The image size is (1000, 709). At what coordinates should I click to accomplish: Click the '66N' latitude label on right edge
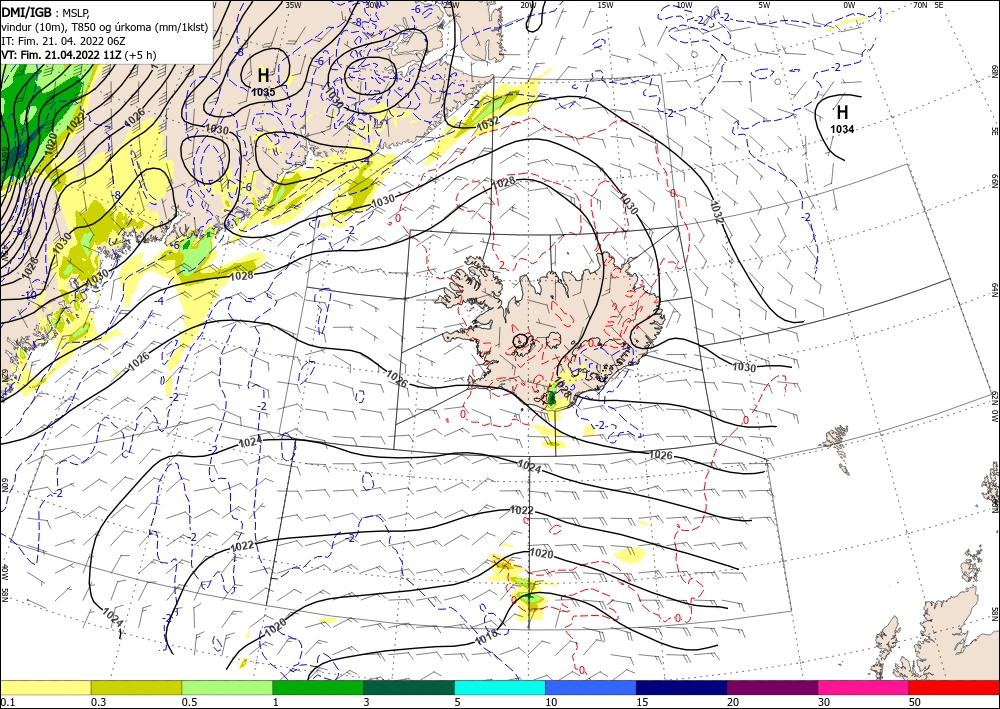coord(994,182)
